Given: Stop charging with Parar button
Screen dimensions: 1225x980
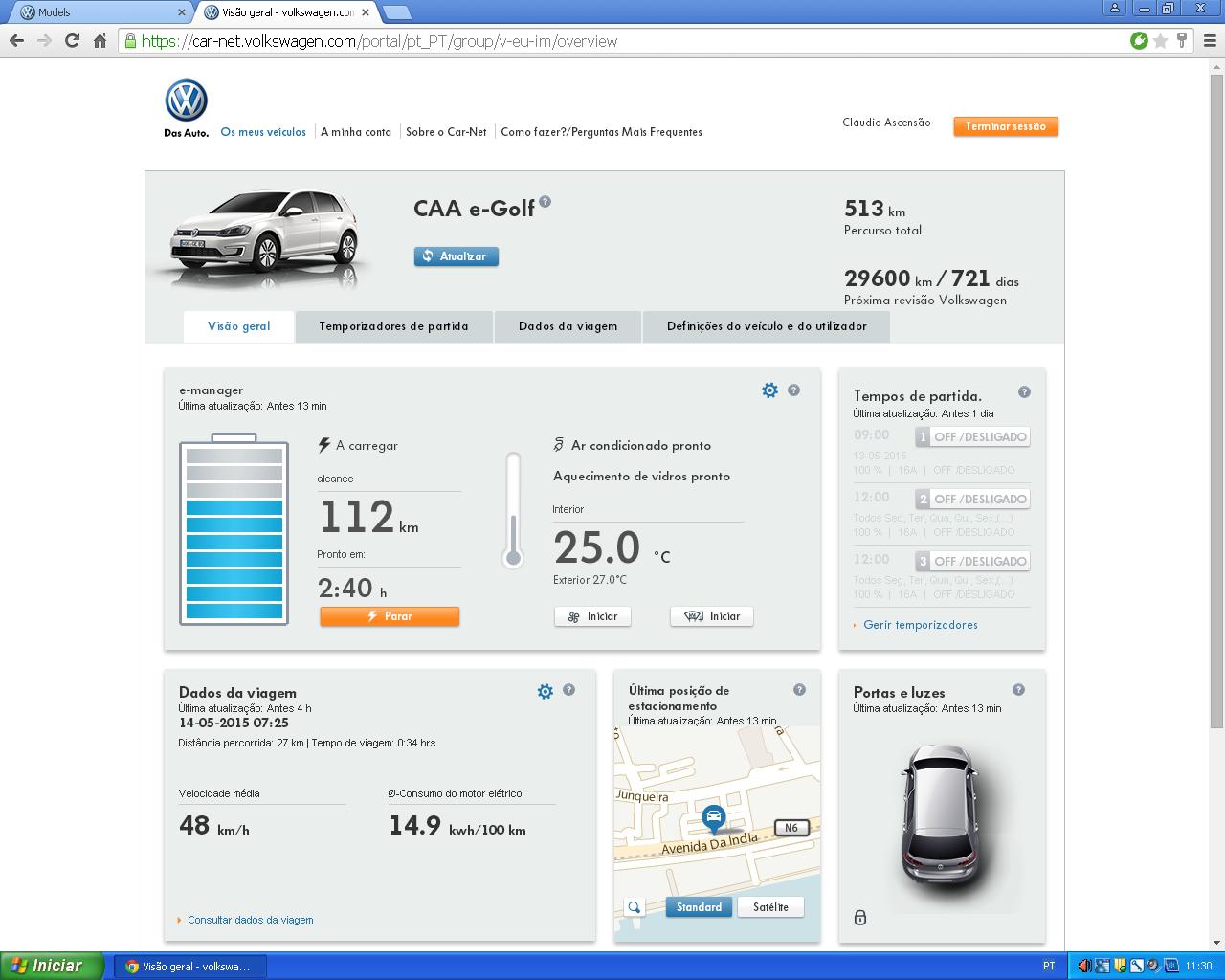Looking at the screenshot, I should [390, 616].
